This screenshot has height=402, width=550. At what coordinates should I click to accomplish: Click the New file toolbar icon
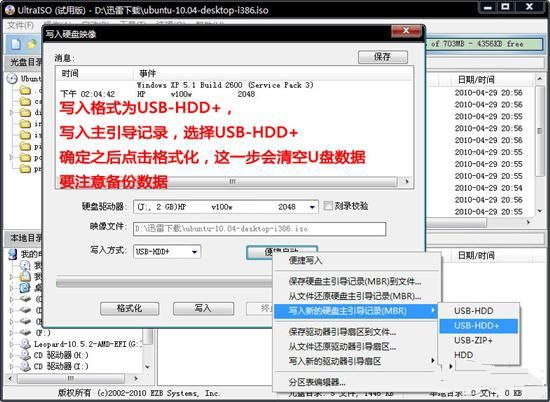pyautogui.click(x=16, y=44)
